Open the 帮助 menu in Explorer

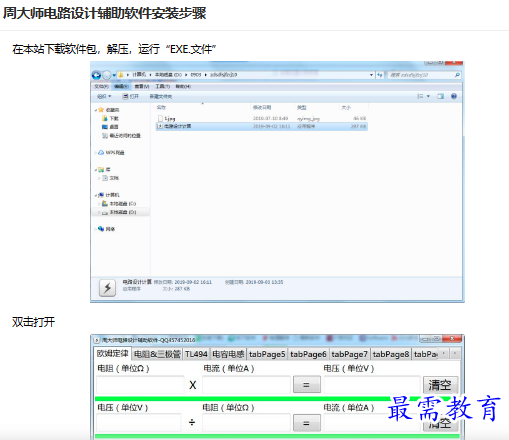183,87
